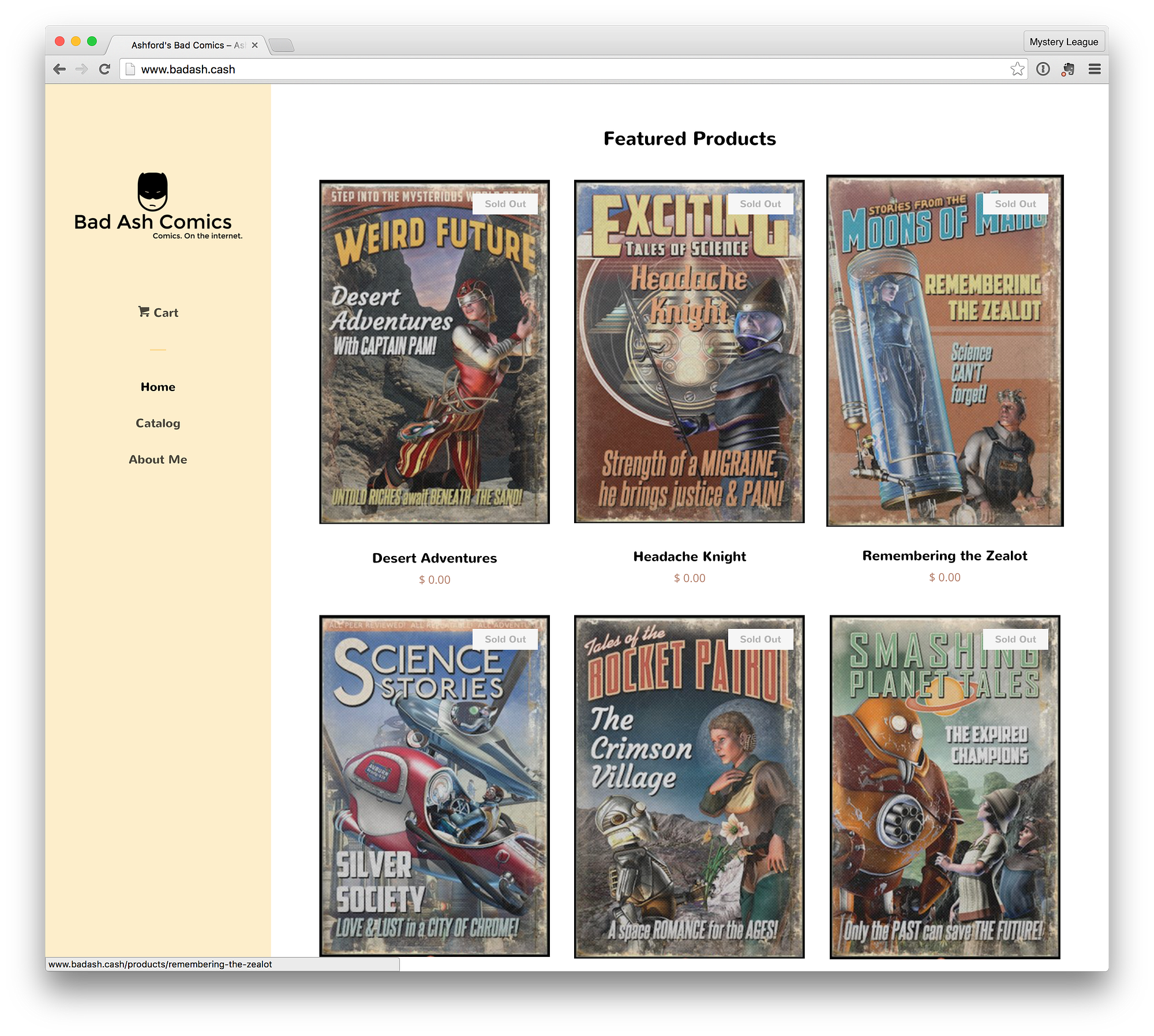
Task: Click the browser forward arrow
Action: click(81, 69)
